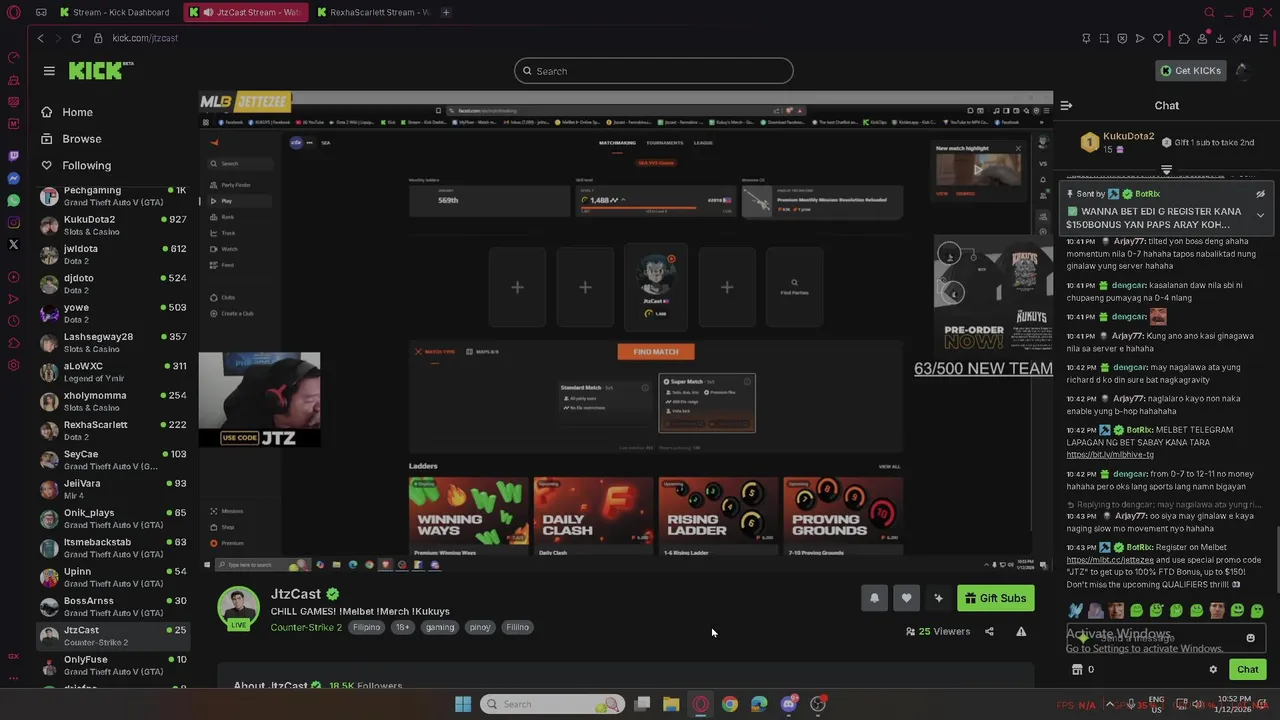Open the bit.ly/mlbhive-tg chat link
Image resolution: width=1280 pixels, height=720 pixels.
1110,455
